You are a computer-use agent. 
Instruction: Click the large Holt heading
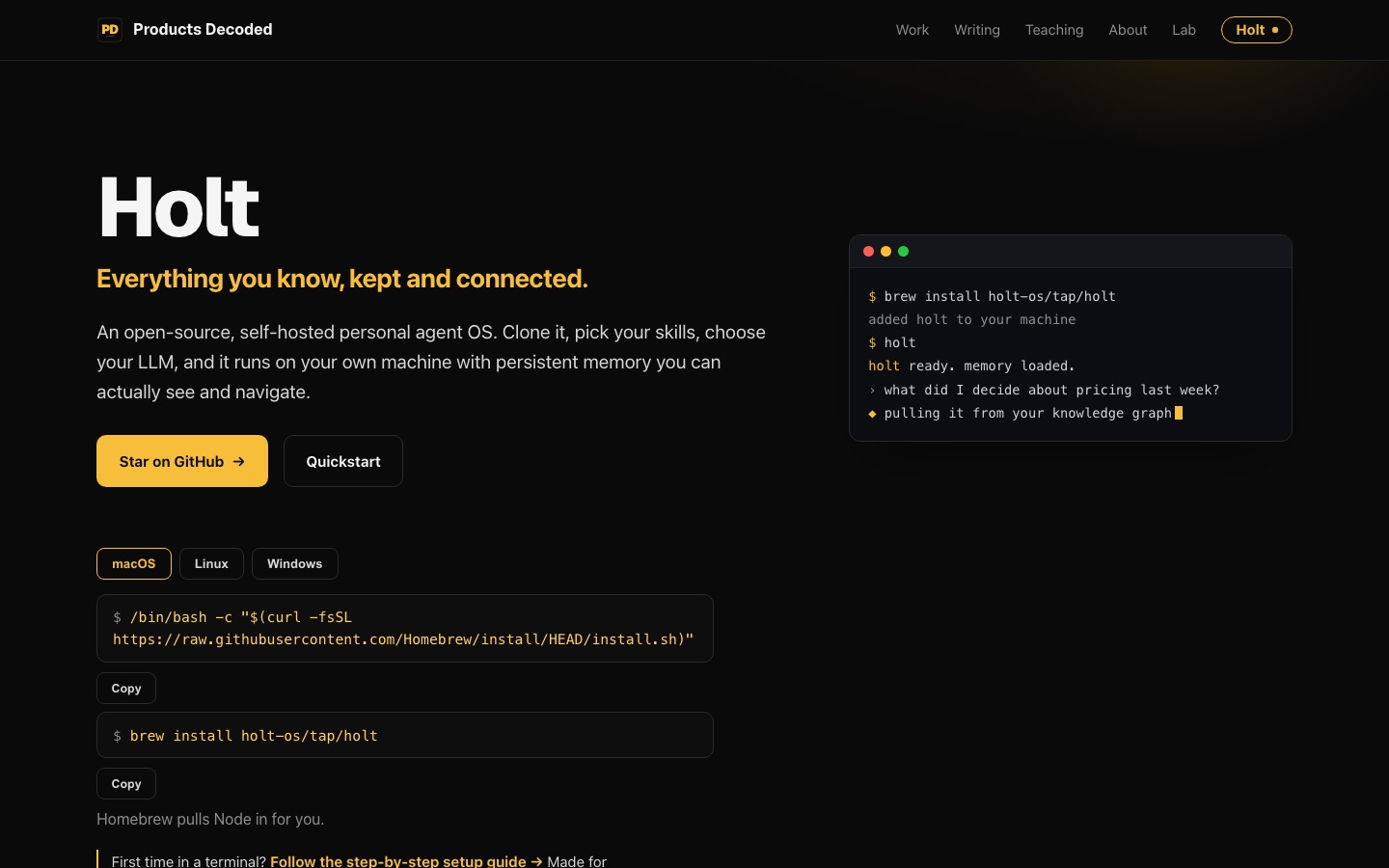coord(179,206)
